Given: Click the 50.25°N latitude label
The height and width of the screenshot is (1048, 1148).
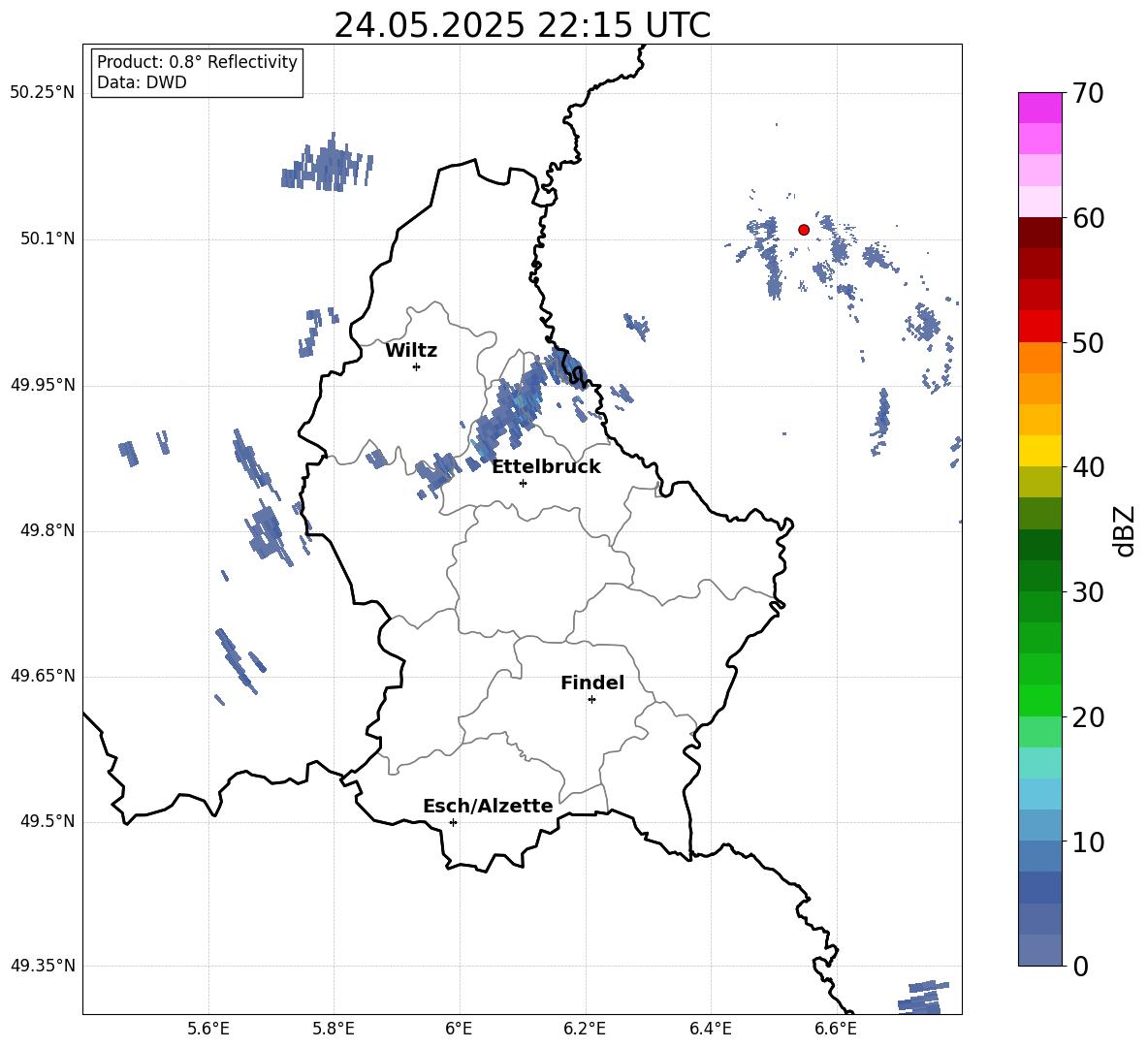Looking at the screenshot, I should coord(43,93).
